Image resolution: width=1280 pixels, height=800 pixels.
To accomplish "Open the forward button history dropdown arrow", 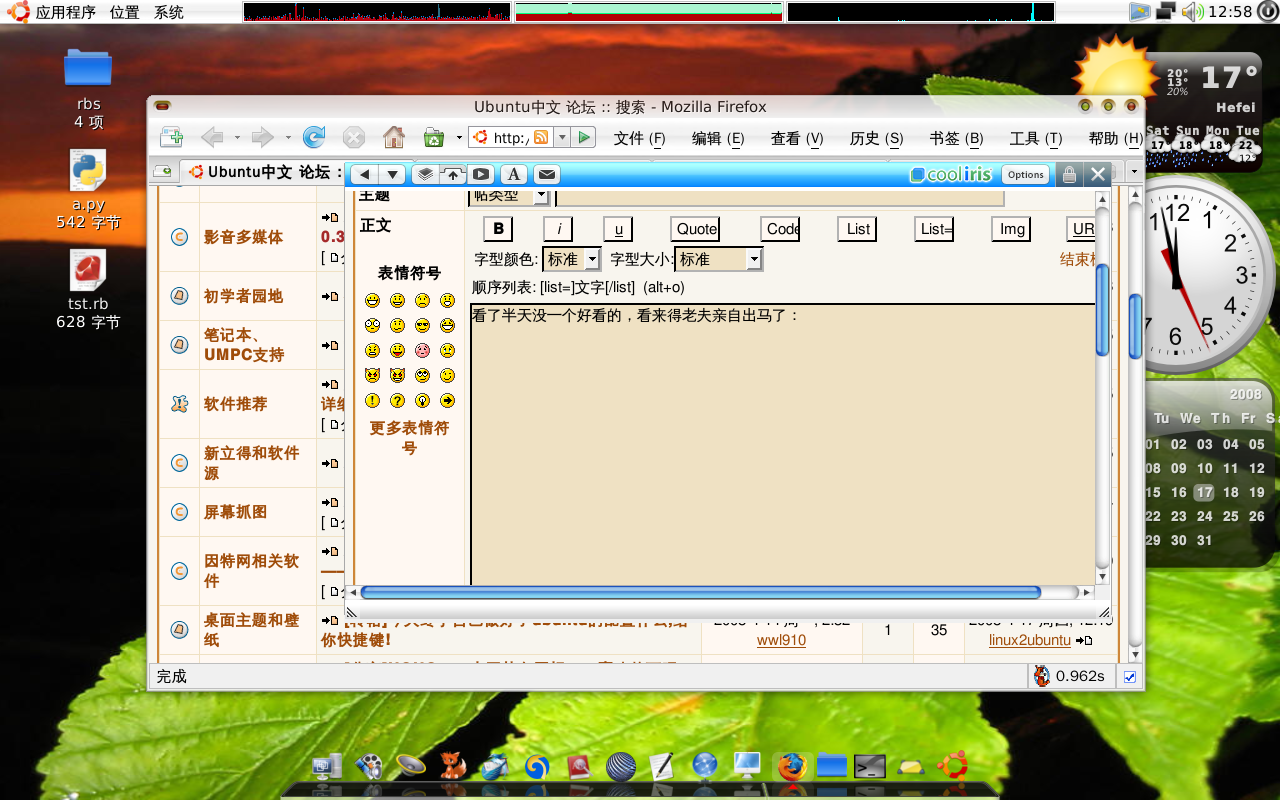I will point(288,138).
